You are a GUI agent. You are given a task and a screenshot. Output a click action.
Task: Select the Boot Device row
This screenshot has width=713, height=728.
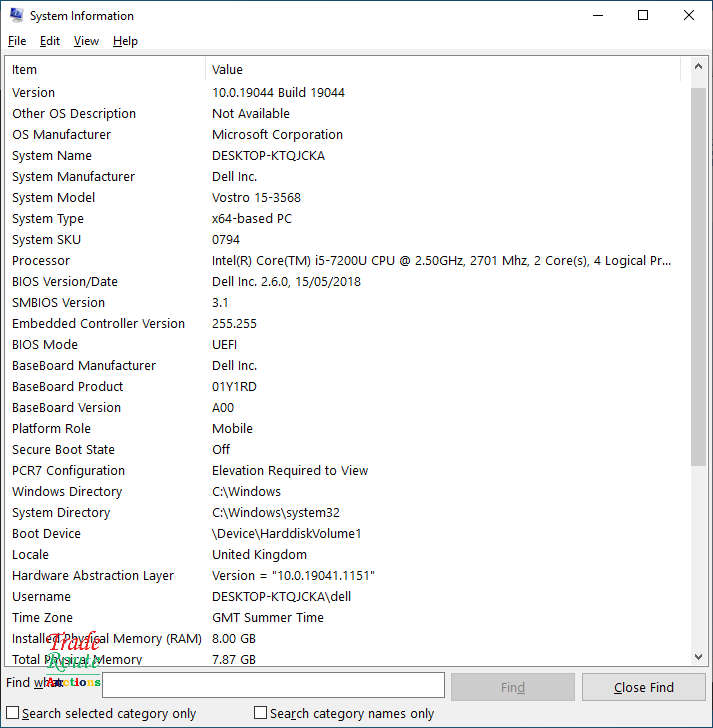[x=344, y=533]
